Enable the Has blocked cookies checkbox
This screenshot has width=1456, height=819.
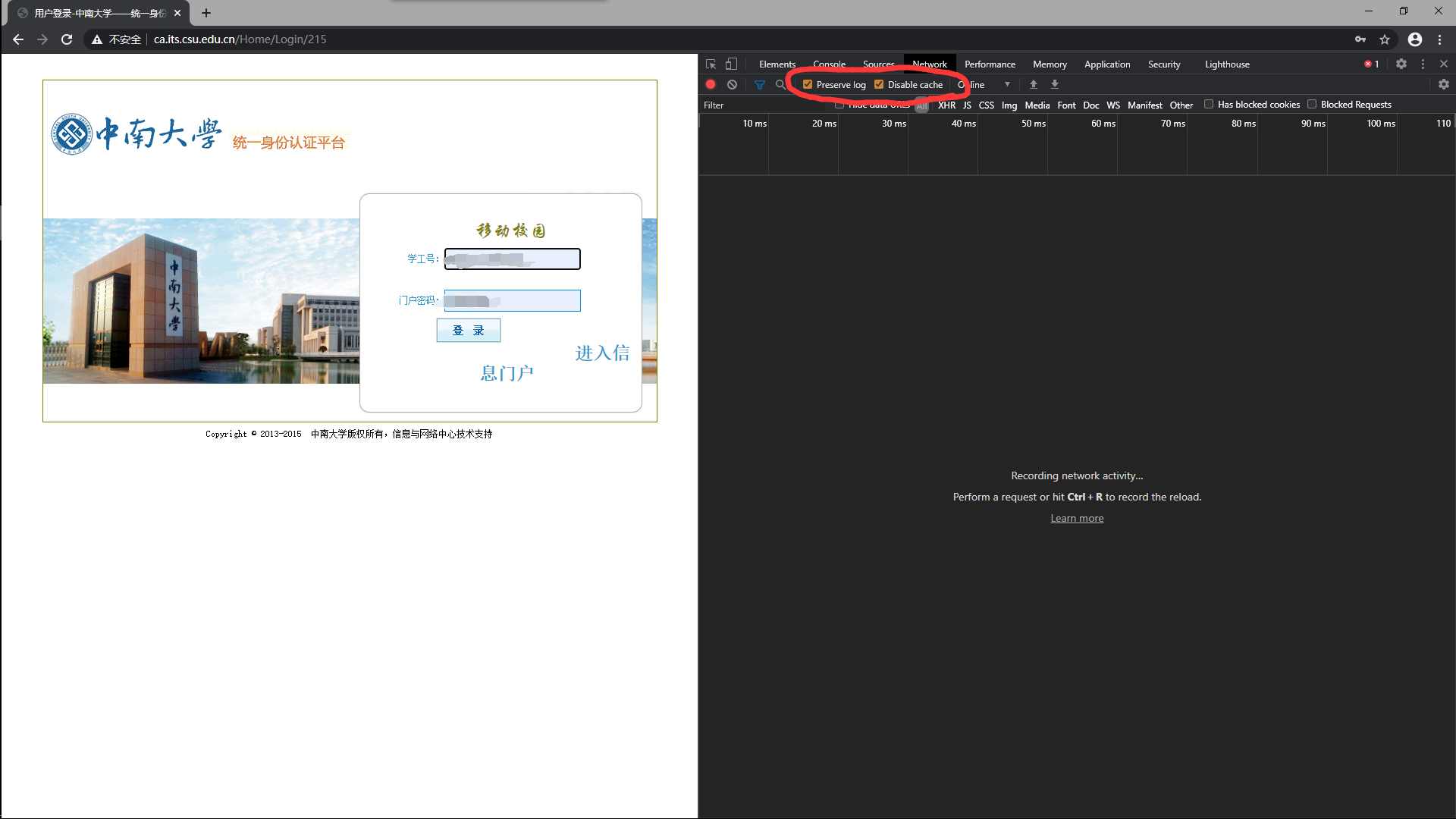point(1209,105)
